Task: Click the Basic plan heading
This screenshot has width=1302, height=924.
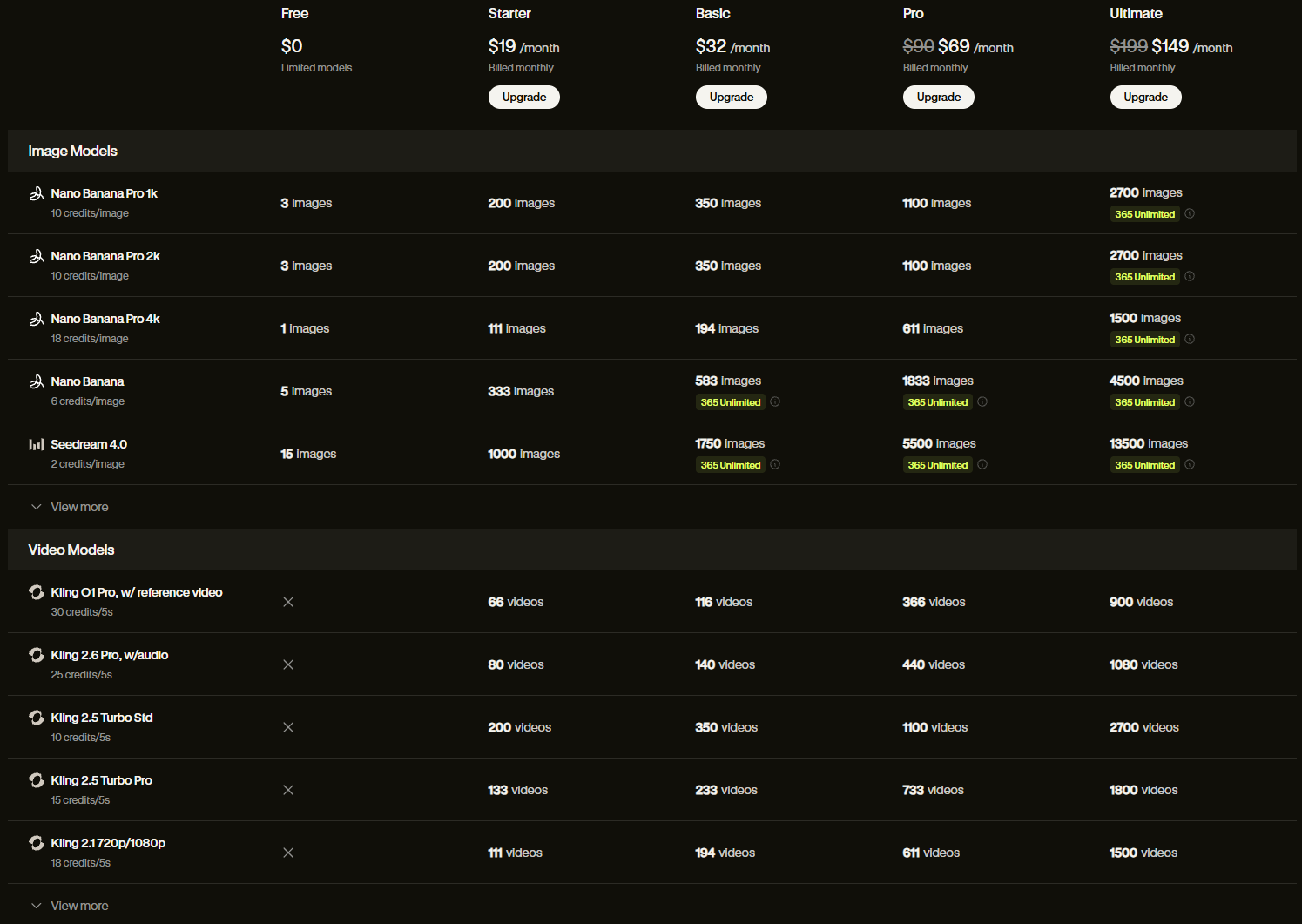Action: pyautogui.click(x=712, y=13)
